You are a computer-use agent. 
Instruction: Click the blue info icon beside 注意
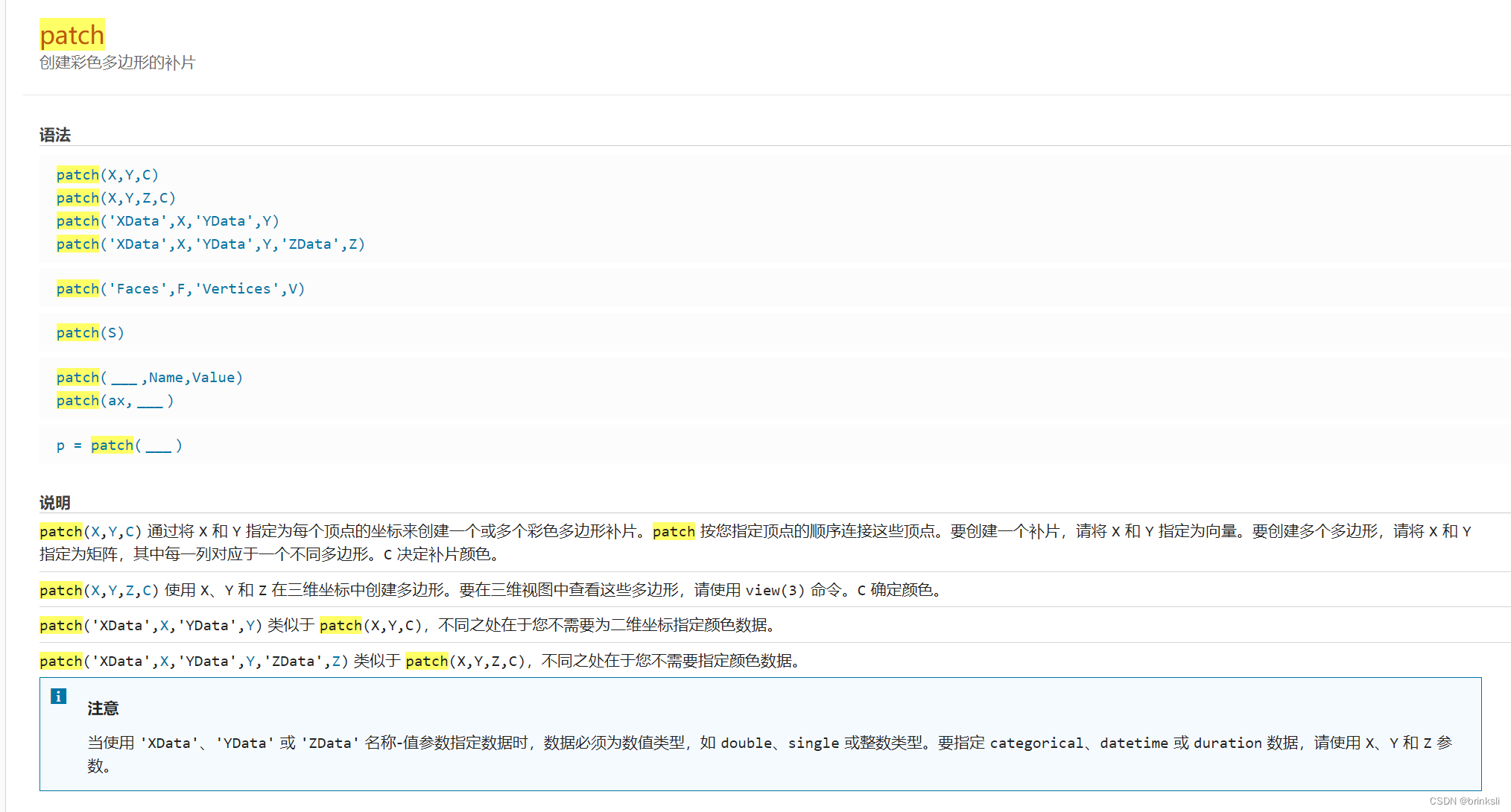point(58,697)
